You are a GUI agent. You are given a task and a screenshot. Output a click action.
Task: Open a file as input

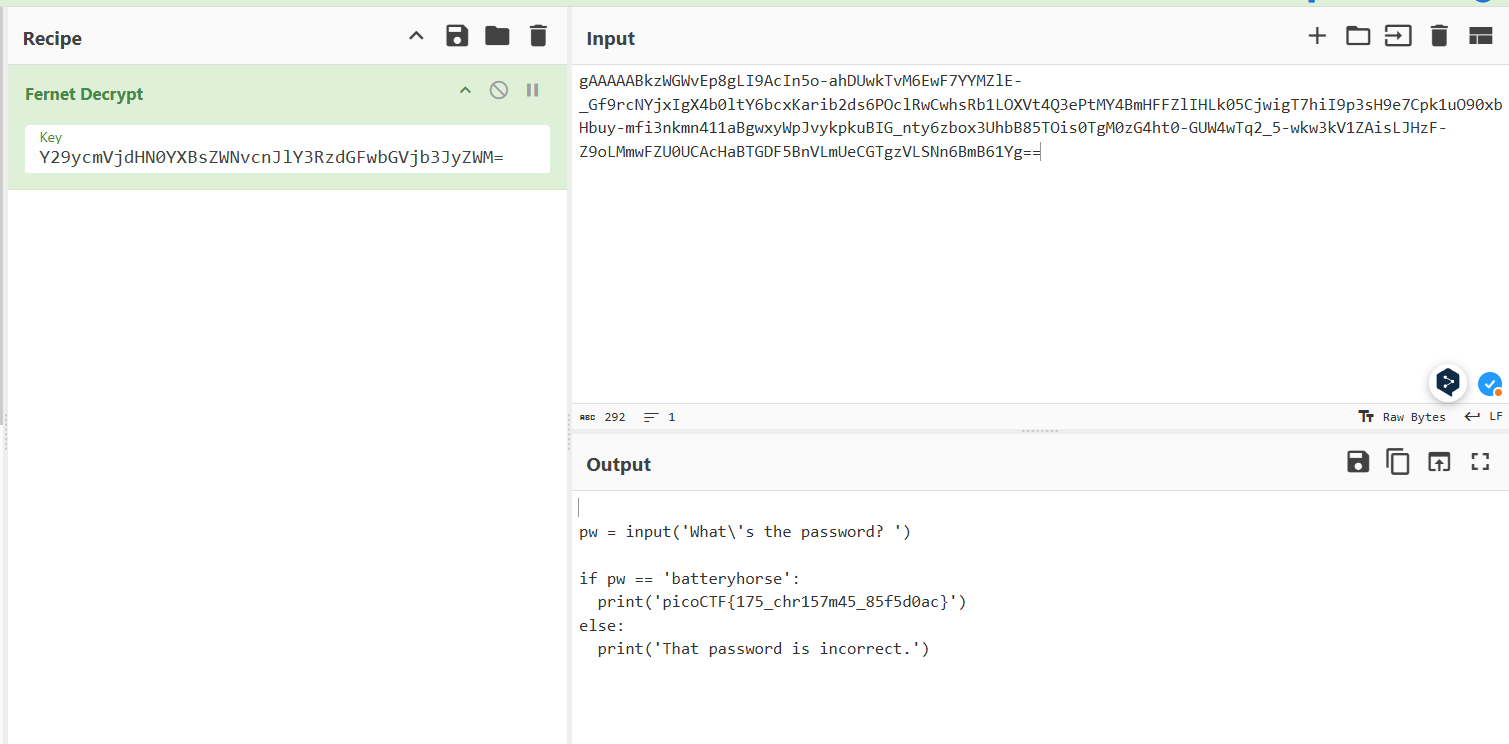pos(1397,37)
